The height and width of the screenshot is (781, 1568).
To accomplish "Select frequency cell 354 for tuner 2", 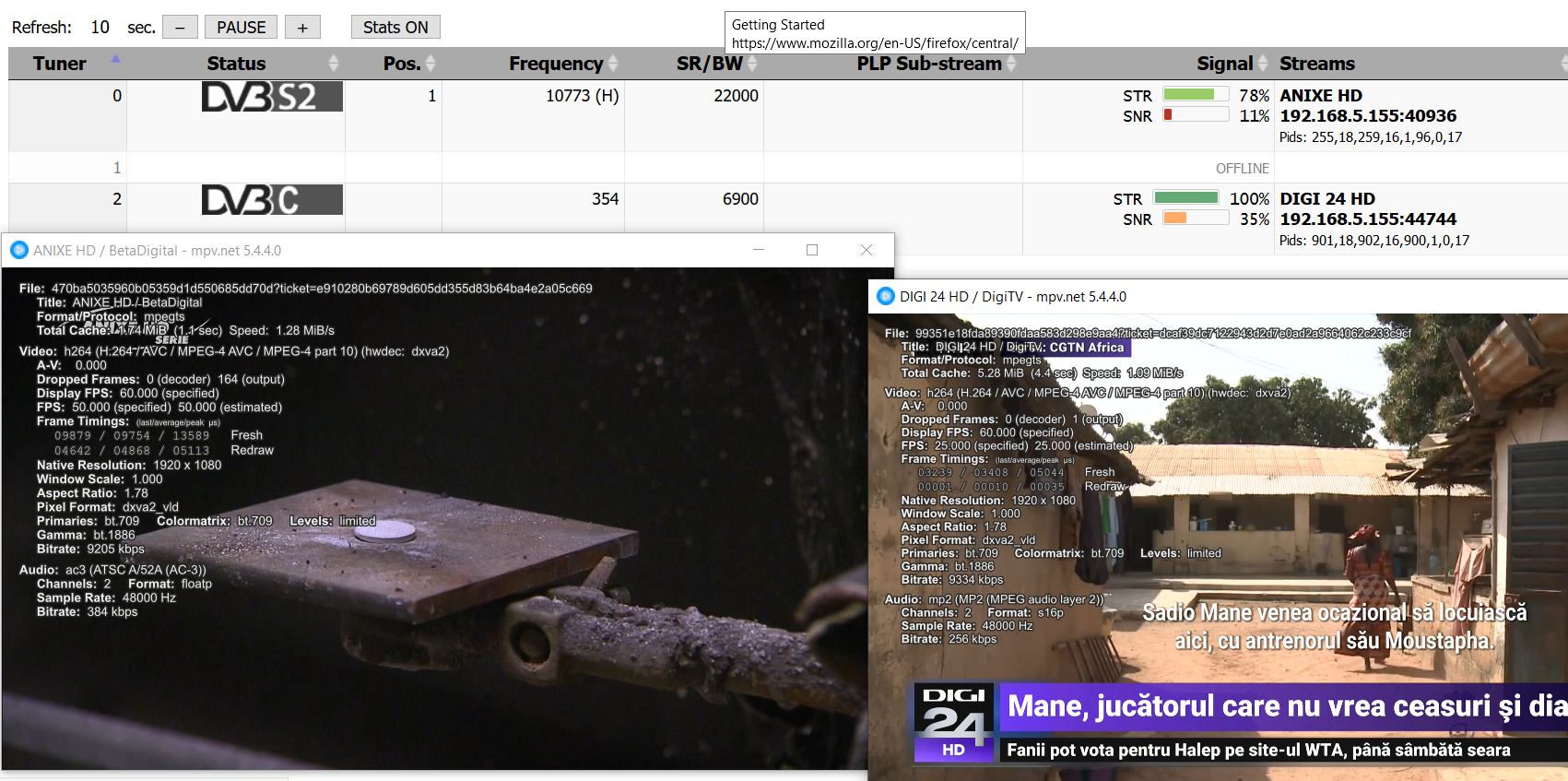I will pyautogui.click(x=605, y=199).
